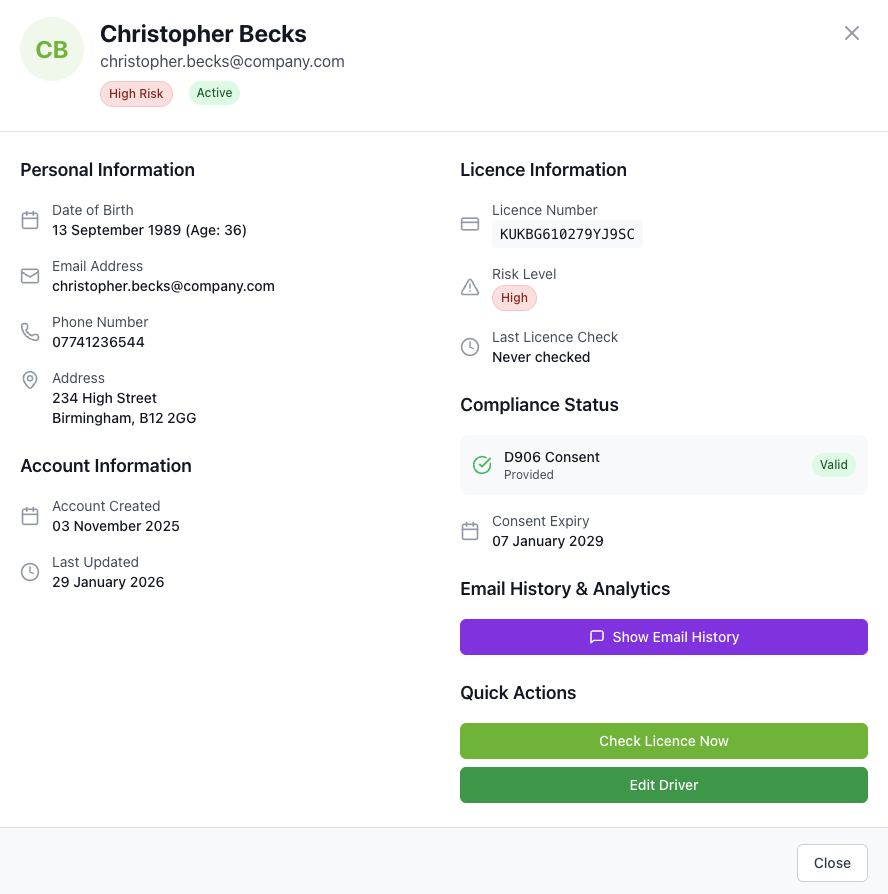Click the Active status badge
Image resolution: width=888 pixels, height=894 pixels.
(214, 93)
